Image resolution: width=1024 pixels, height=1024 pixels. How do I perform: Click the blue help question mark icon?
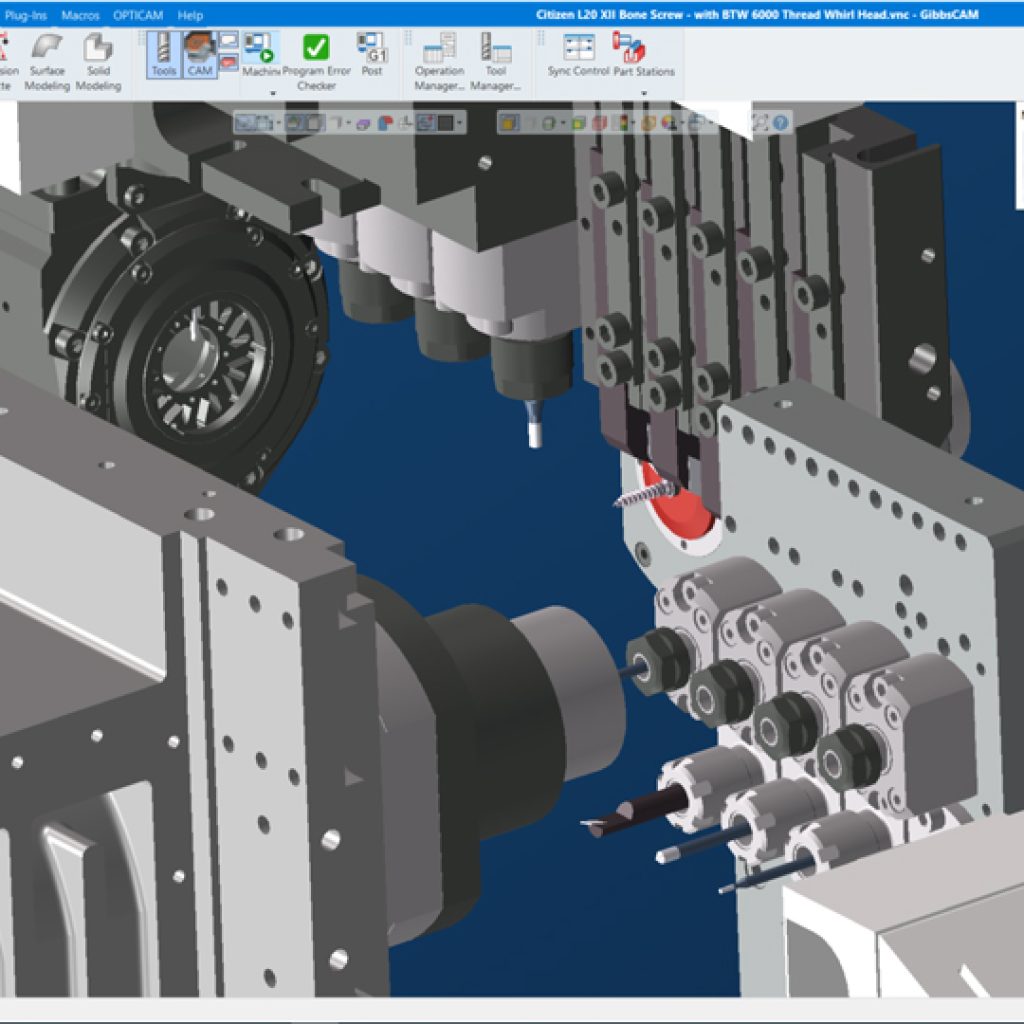tap(781, 123)
